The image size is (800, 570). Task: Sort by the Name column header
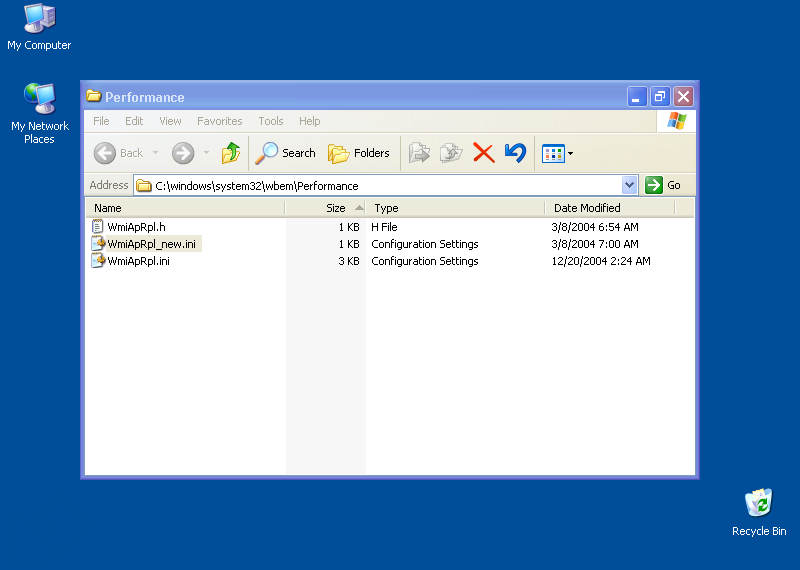(x=185, y=208)
